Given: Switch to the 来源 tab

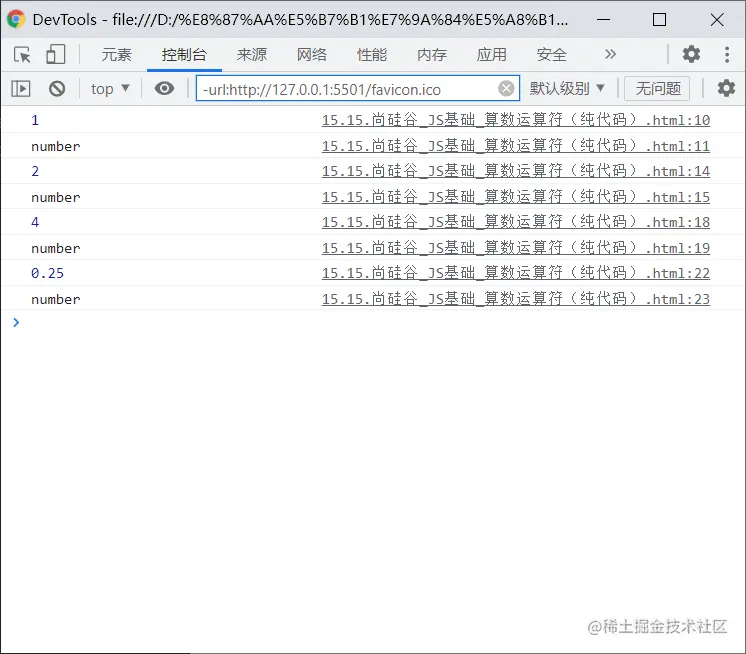Looking at the screenshot, I should click(x=252, y=55).
